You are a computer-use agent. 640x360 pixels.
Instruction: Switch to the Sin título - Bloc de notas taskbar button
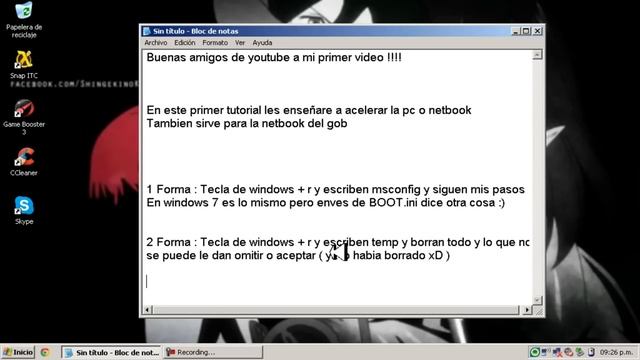pyautogui.click(x=111, y=352)
